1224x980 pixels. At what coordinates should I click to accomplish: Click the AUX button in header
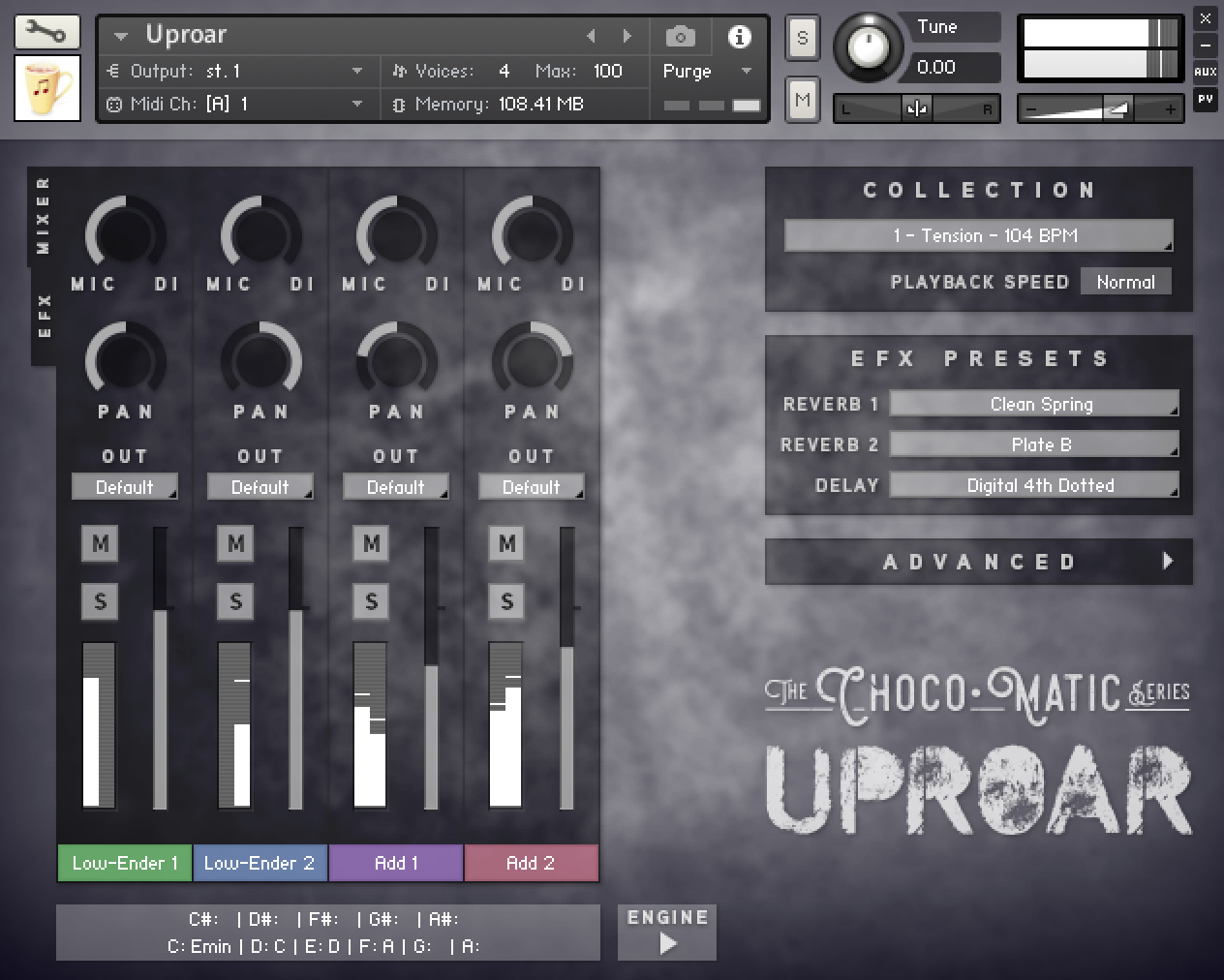coord(1205,72)
